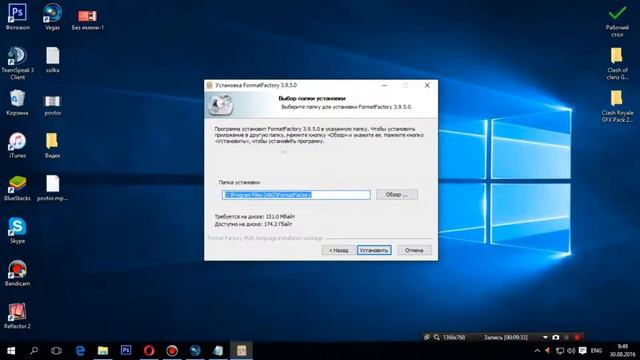Open the Bandicam desktop shortcut
The image size is (640, 360).
[17, 273]
